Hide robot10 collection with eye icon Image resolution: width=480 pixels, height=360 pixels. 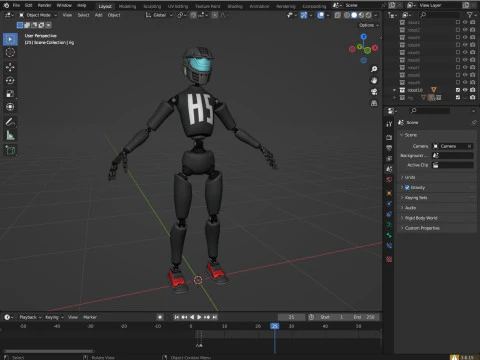click(465, 90)
